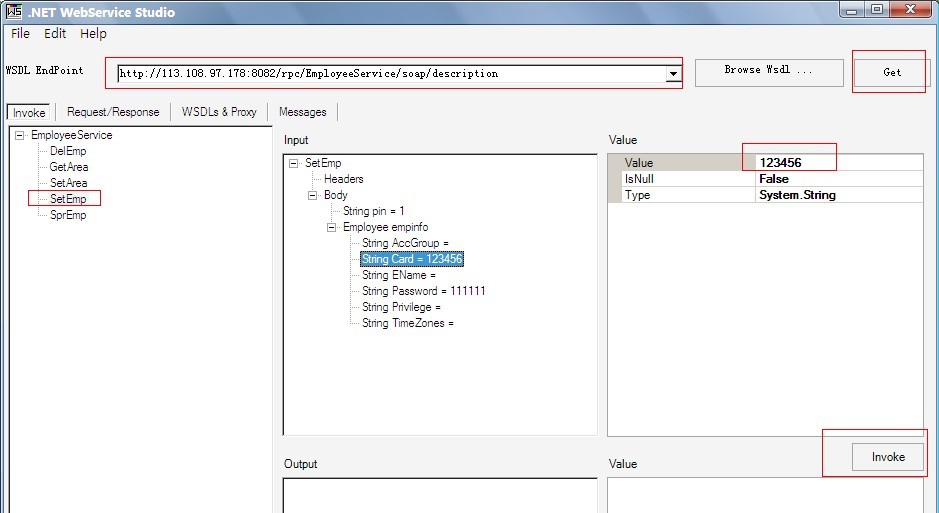Viewport: 939px width, 513px height.
Task: Switch to the WSDLs & Proxy tab
Action: click(219, 112)
